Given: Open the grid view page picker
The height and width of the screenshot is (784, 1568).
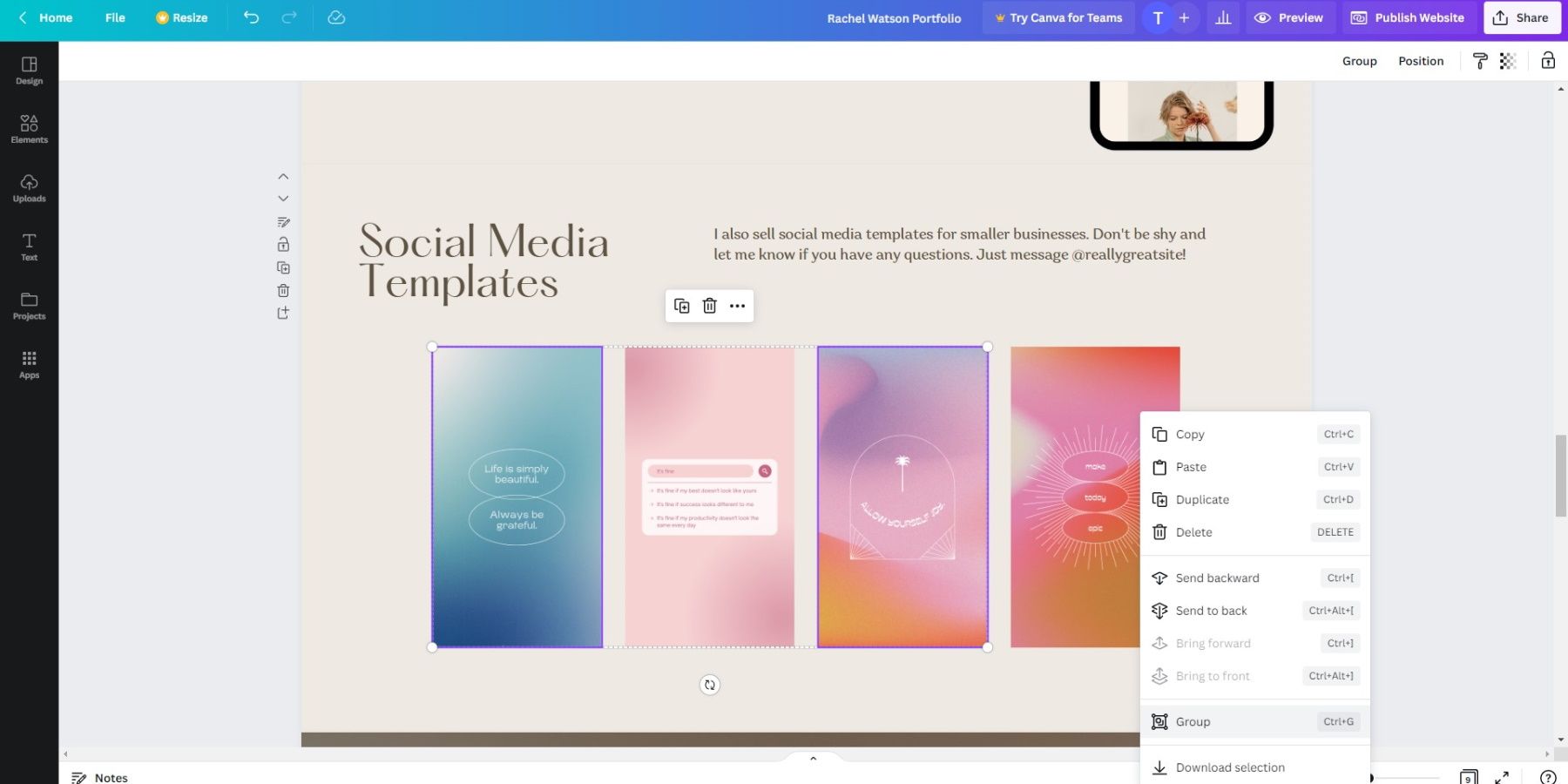Looking at the screenshot, I should [1468, 778].
